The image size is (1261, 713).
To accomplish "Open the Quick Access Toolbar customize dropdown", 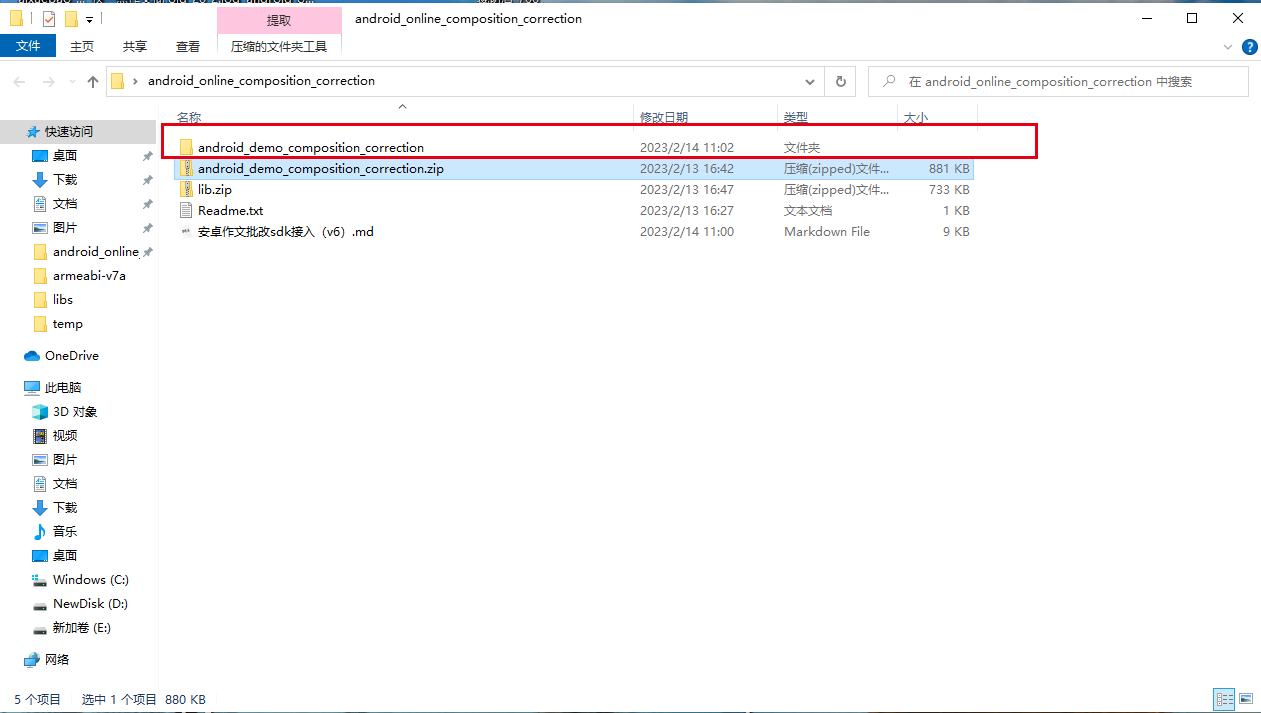I will tap(89, 19).
